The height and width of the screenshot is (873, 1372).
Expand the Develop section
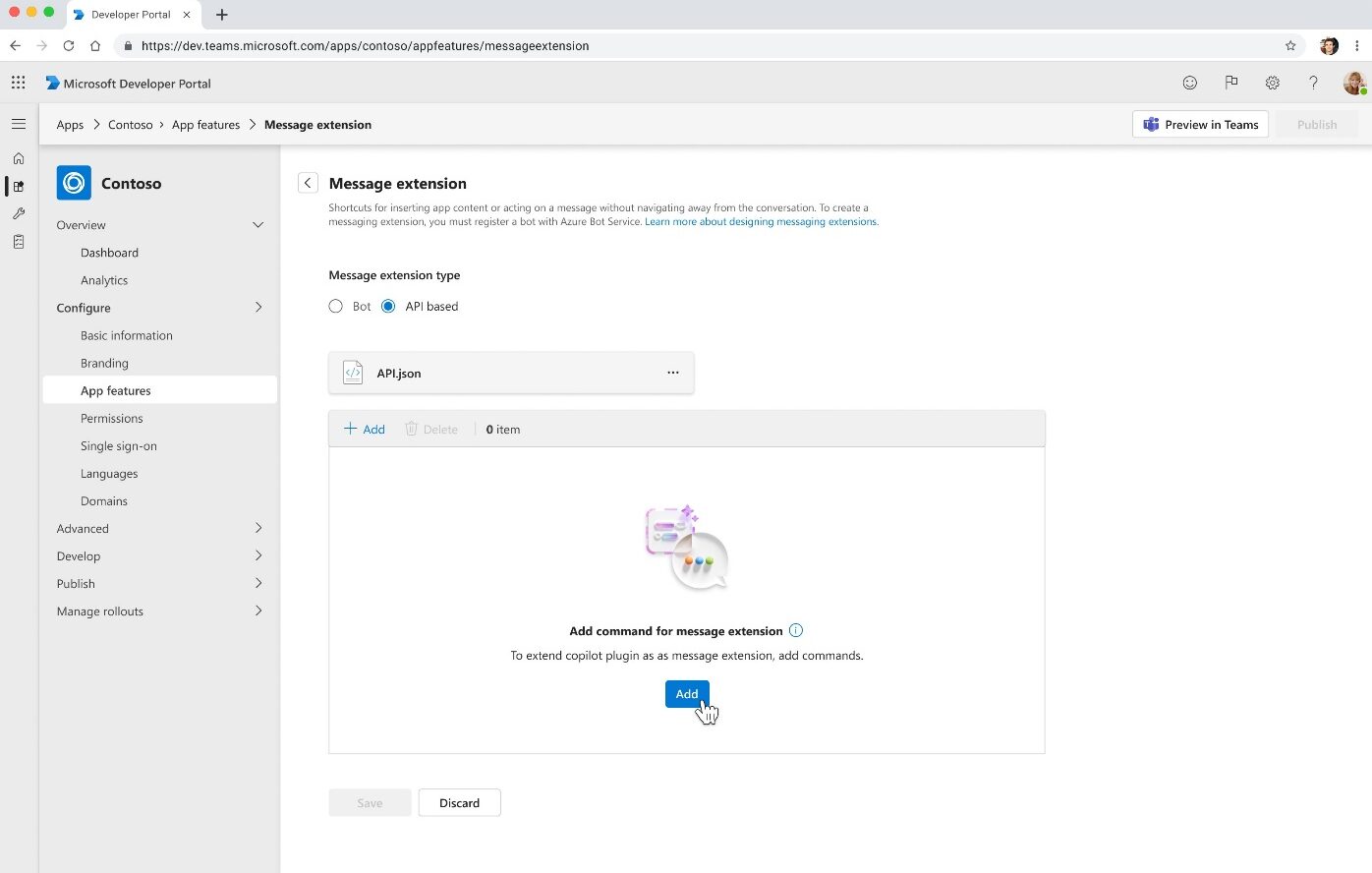258,555
